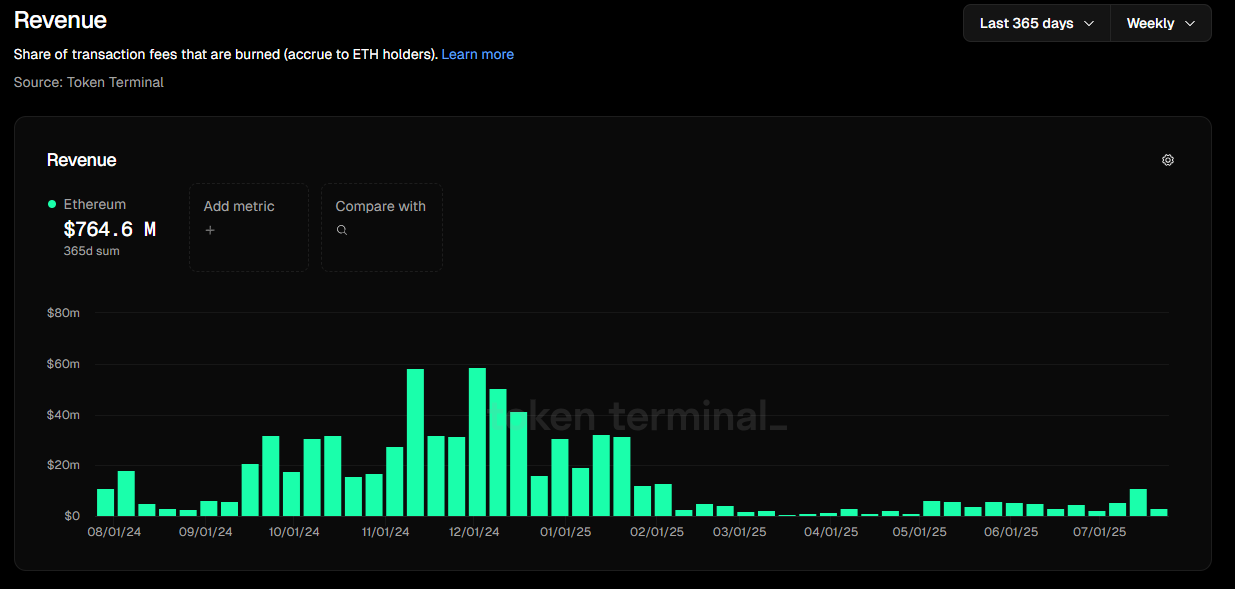Open the chart settings gear icon

(1167, 160)
